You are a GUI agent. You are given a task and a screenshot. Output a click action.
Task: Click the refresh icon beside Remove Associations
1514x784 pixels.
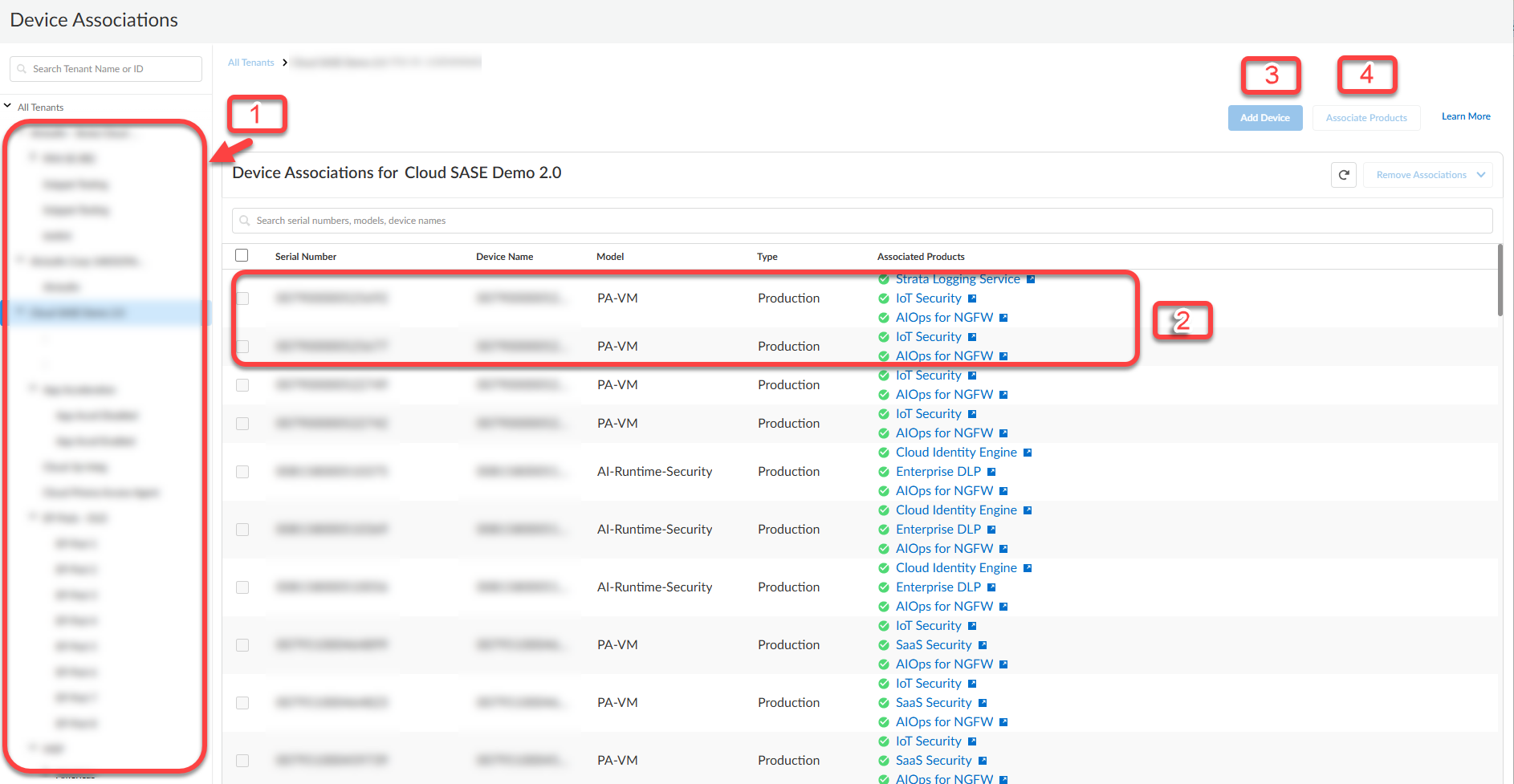pos(1344,175)
